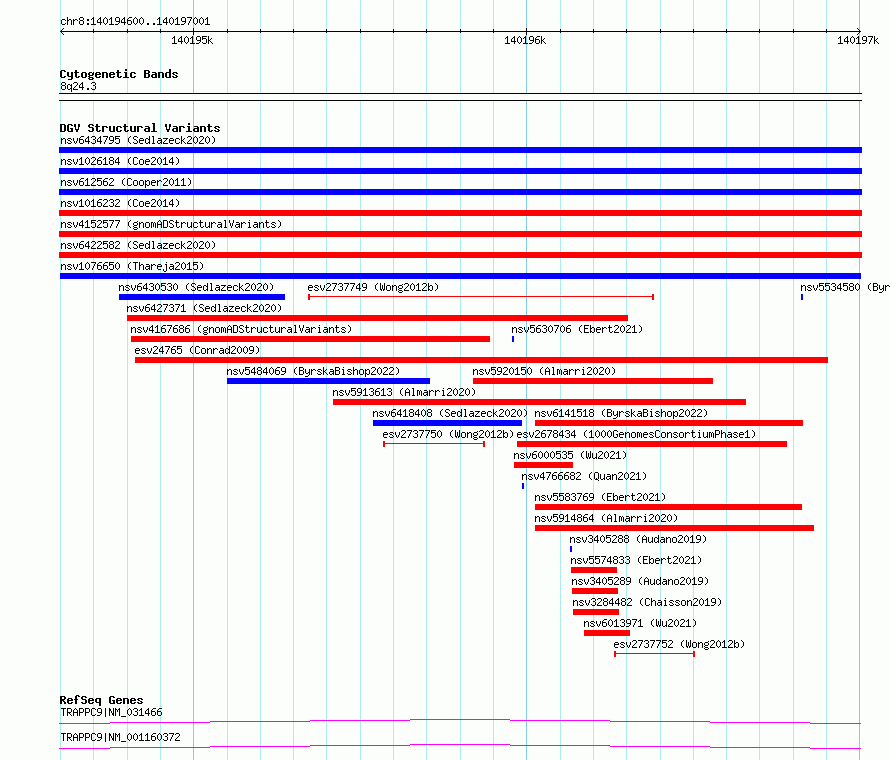This screenshot has width=890, height=760.
Task: Click the 8q24.3 cytogenetic band label
Action: pos(78,86)
